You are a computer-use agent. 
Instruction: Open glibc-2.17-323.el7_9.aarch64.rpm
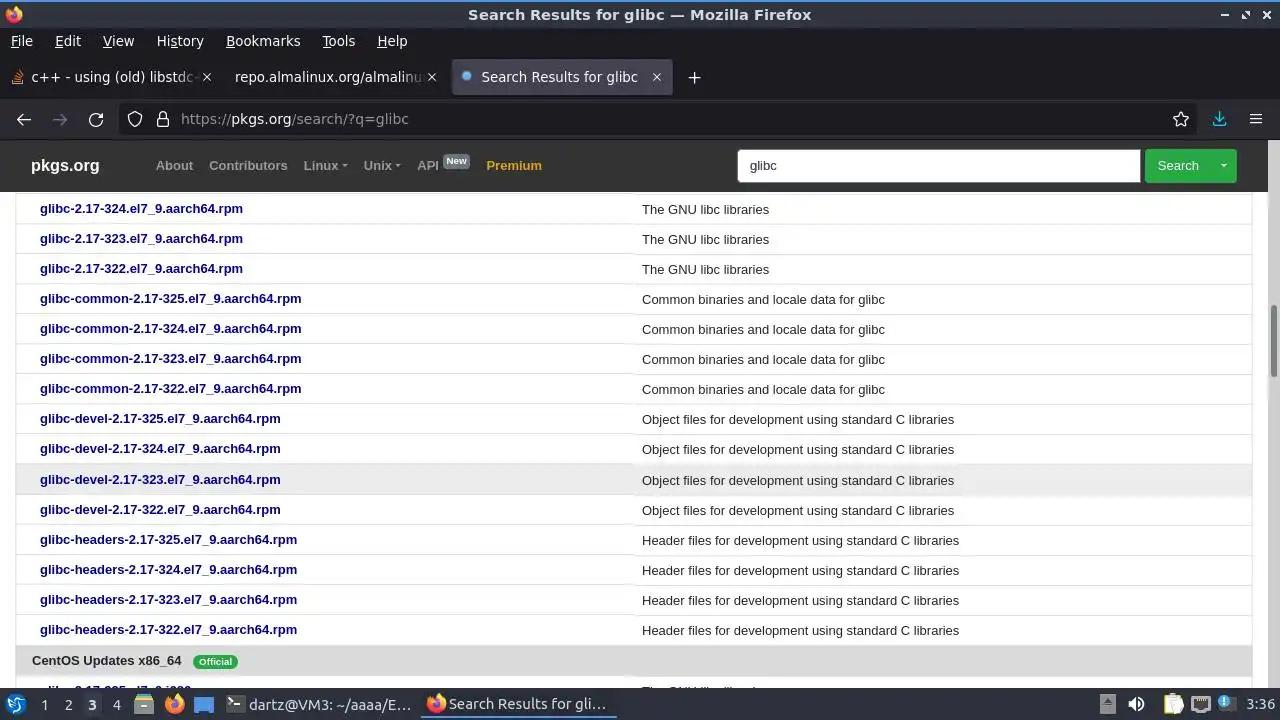[141, 239]
